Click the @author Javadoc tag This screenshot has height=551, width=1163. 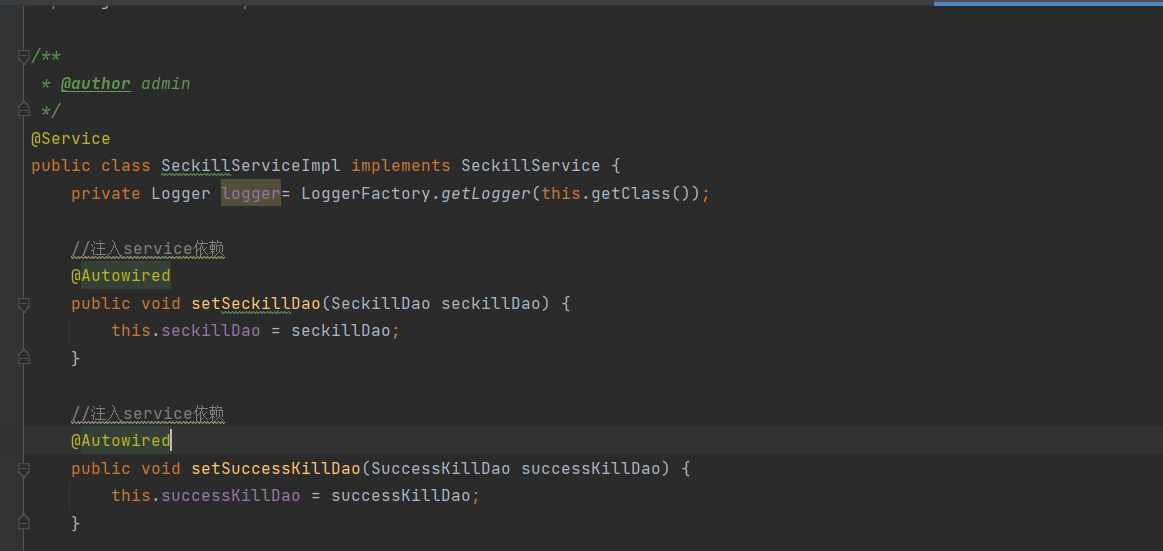(95, 84)
